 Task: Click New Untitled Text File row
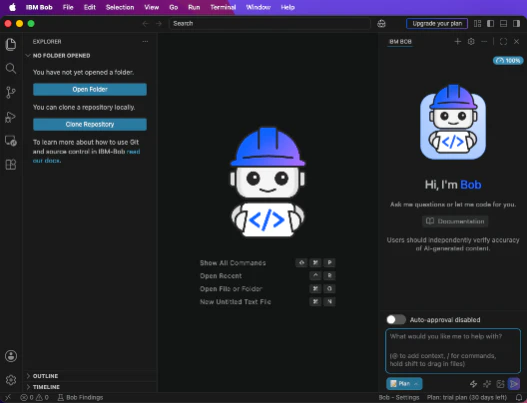tap(267, 302)
